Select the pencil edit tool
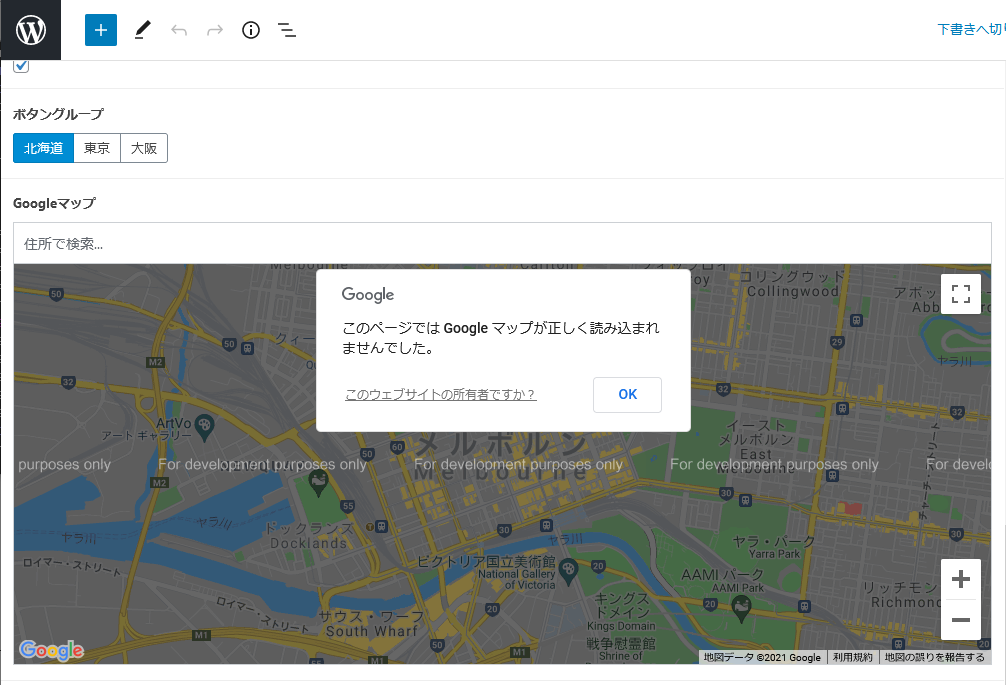Screen dimensions: 1006x685 [x=142, y=30]
